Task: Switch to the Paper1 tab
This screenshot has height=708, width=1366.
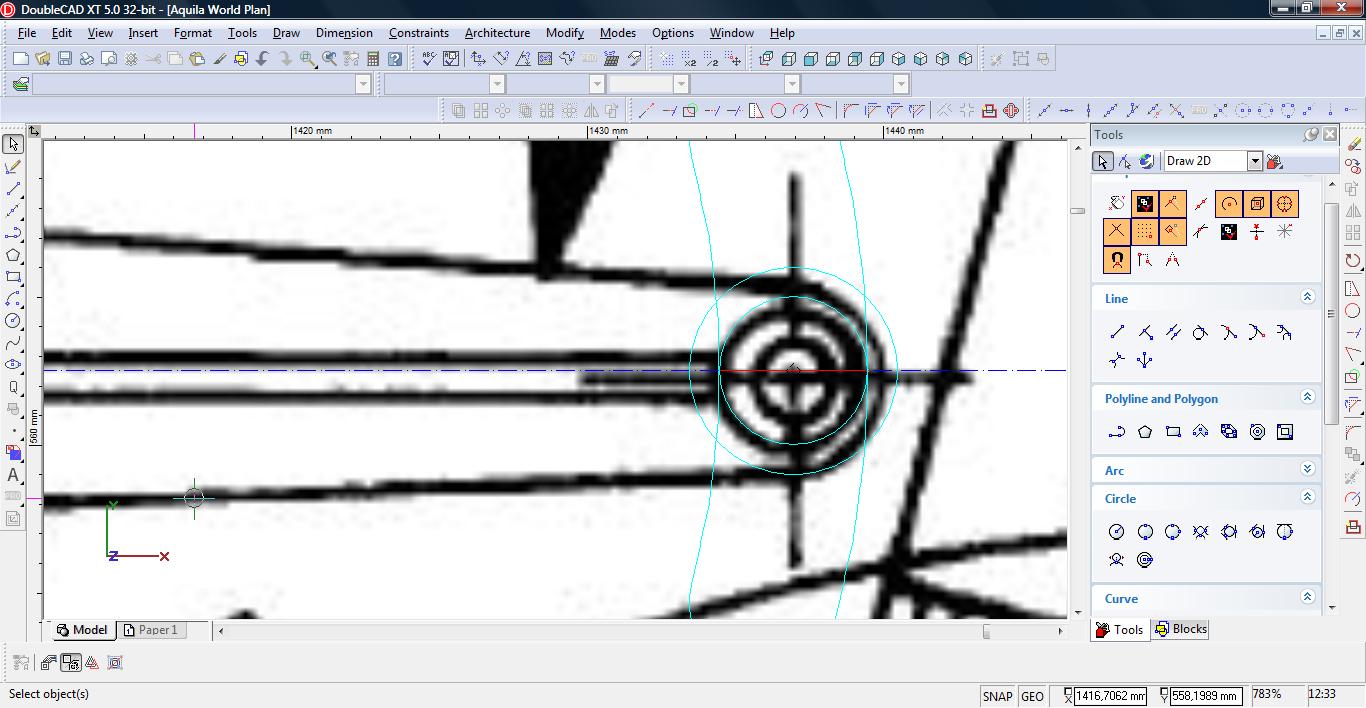Action: 157,630
